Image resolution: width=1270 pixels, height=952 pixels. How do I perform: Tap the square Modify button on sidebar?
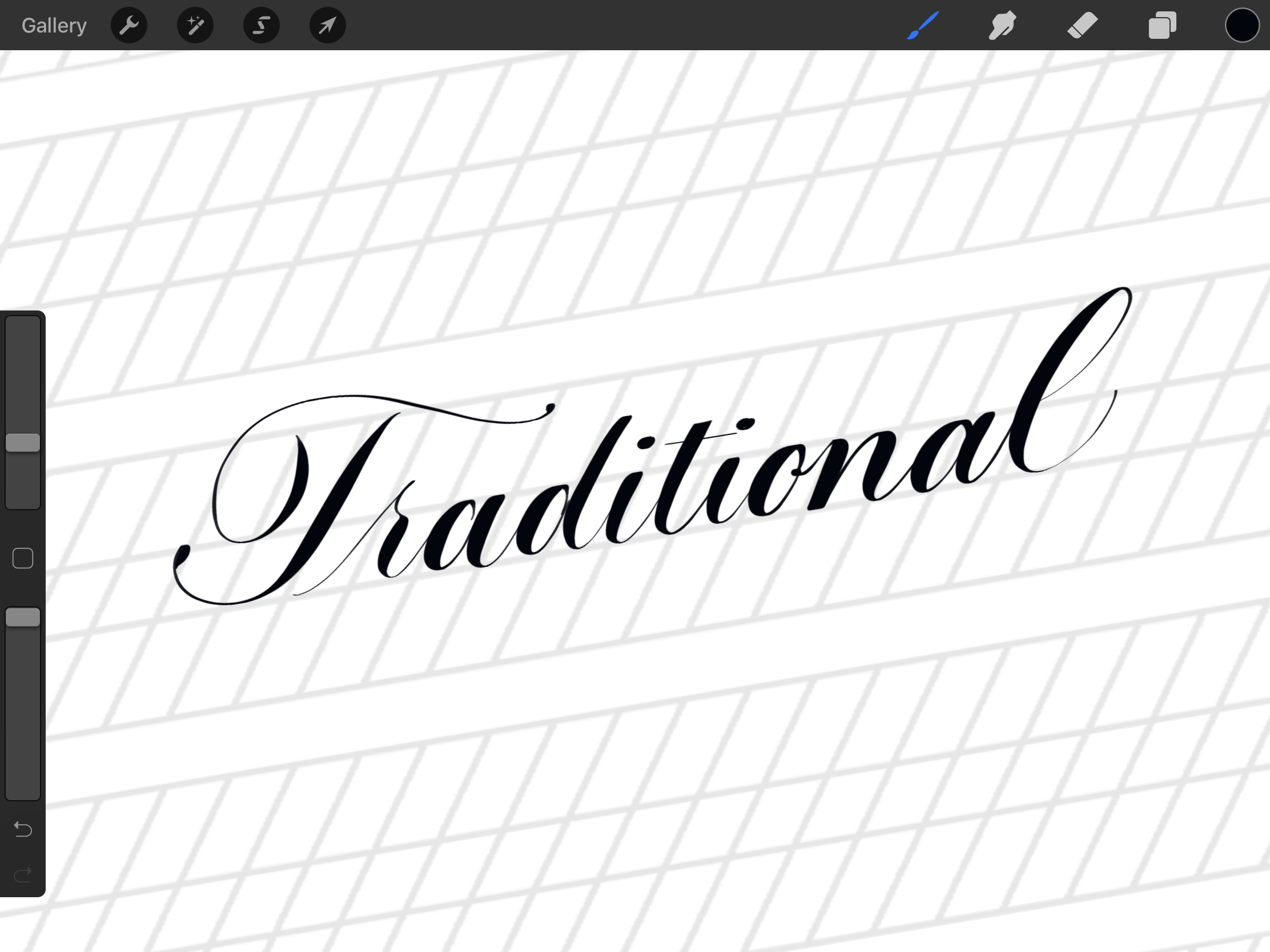tap(23, 558)
